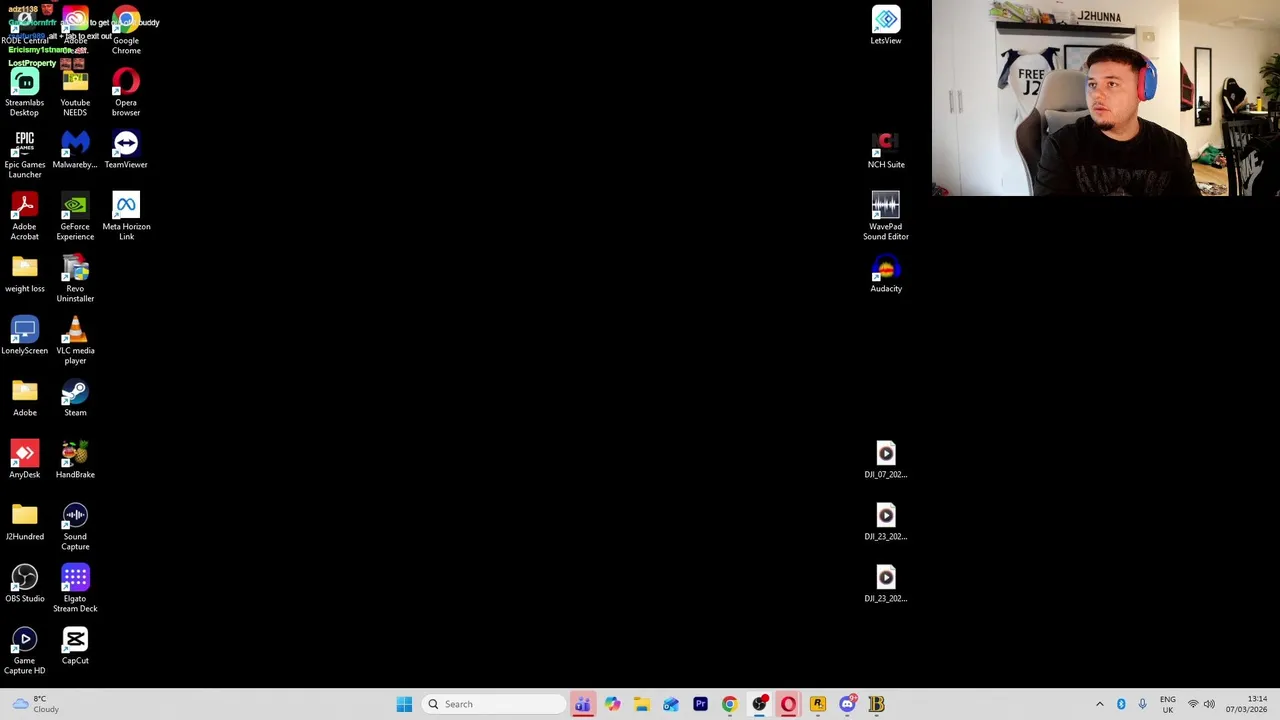1280x720 pixels.
Task: Open the ENG UK language switcher
Action: [1167, 704]
